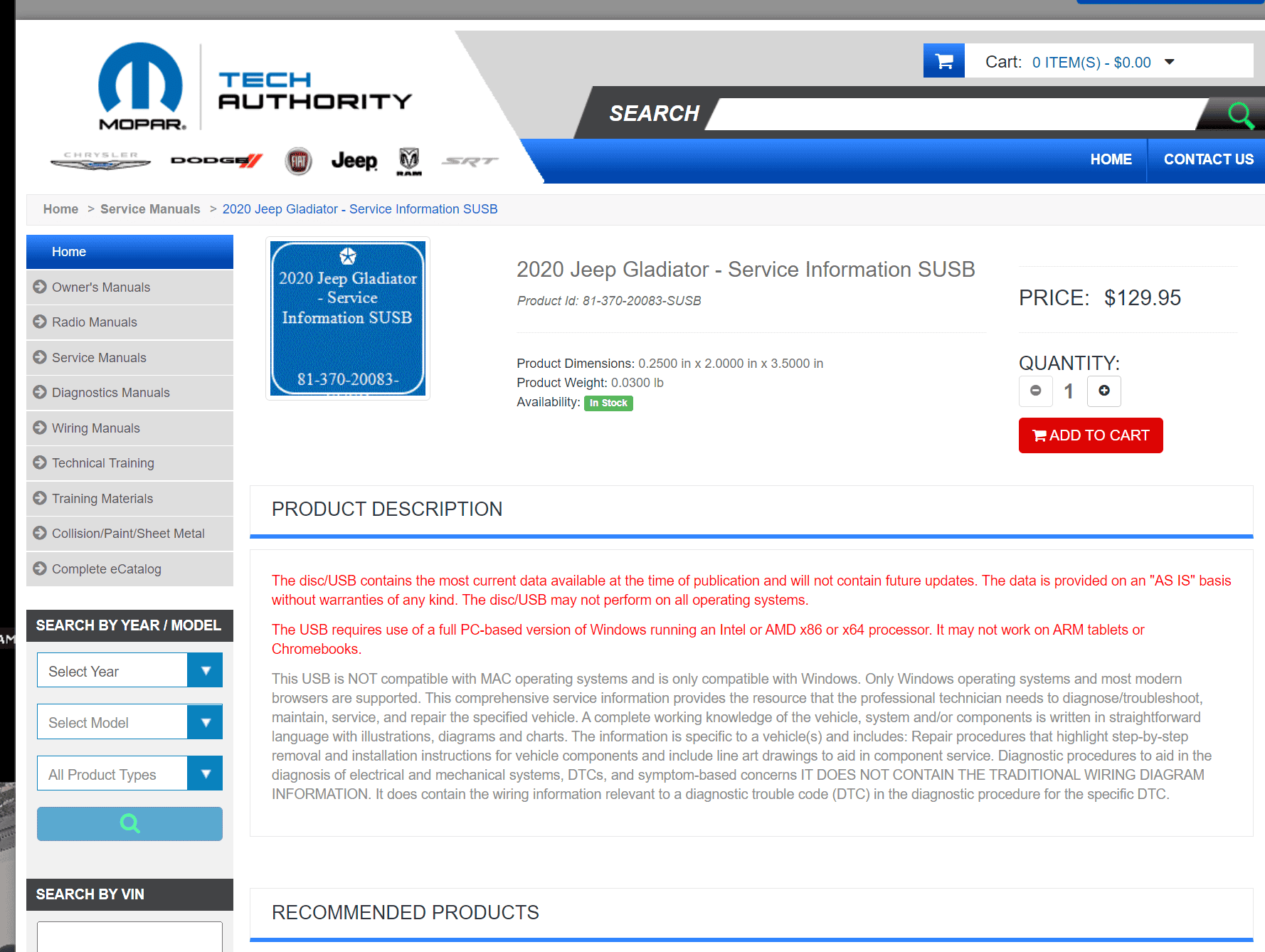Screen dimensions: 1265x952
Task: Open Complete eCatalog category
Action: (129, 569)
